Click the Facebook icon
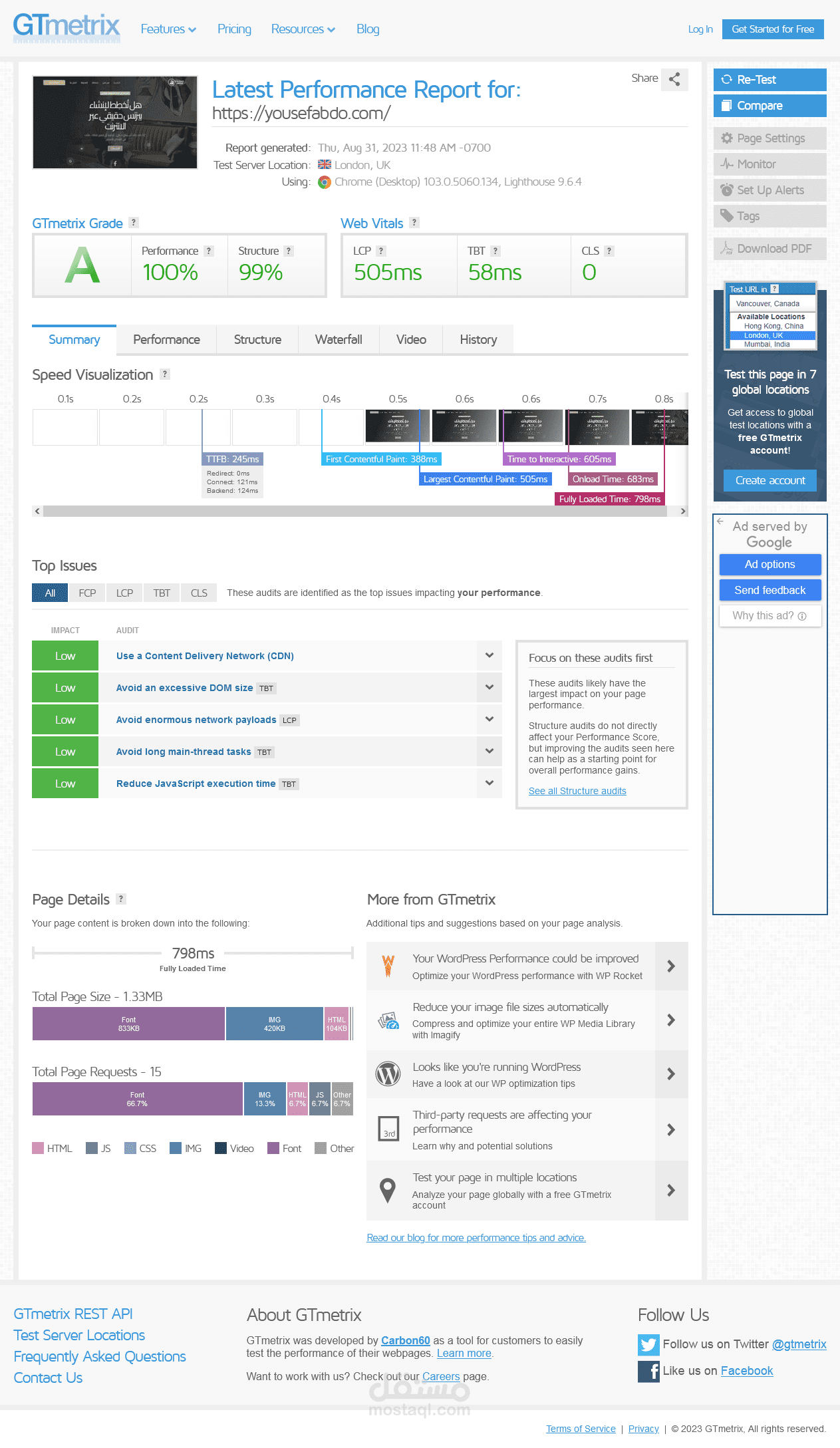The width and height of the screenshot is (840, 1448). point(648,1372)
